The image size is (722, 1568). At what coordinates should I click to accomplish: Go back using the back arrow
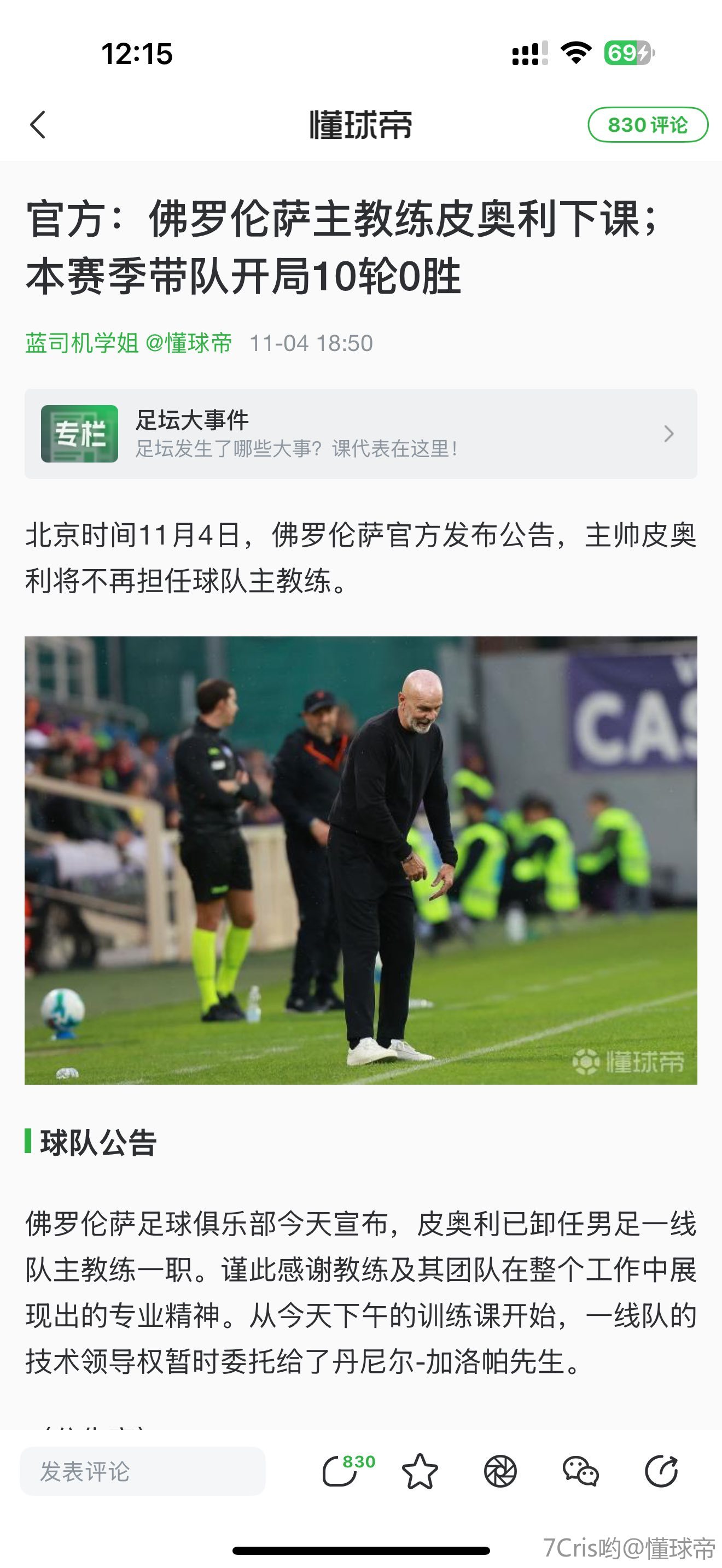point(38,125)
